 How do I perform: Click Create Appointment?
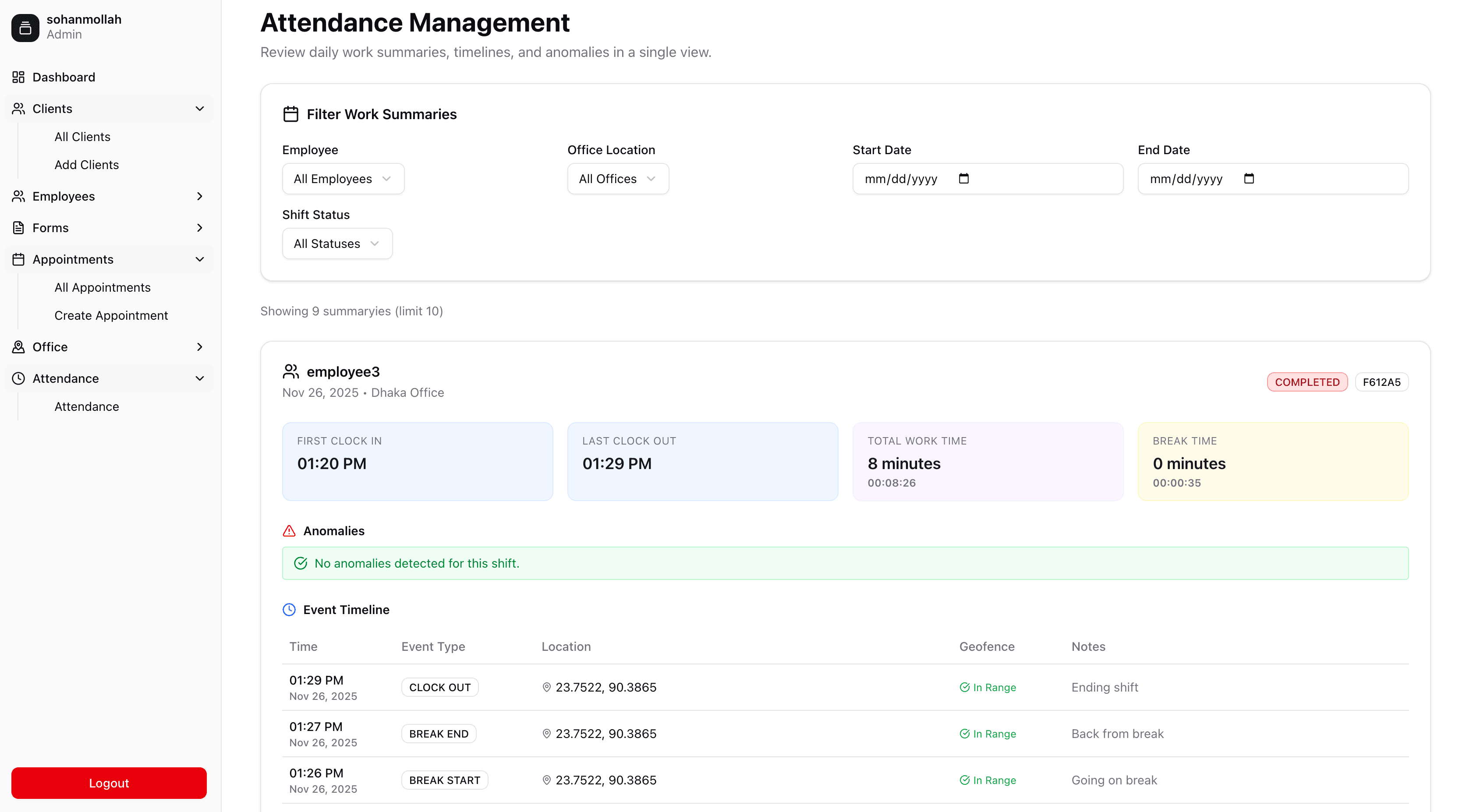111,314
